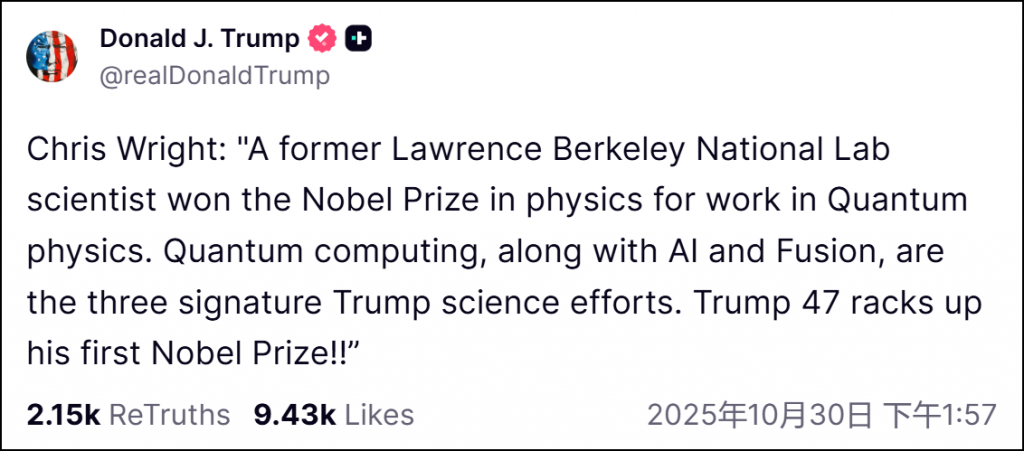
Task: Click the pink verified checkmark badge
Action: pos(321,39)
